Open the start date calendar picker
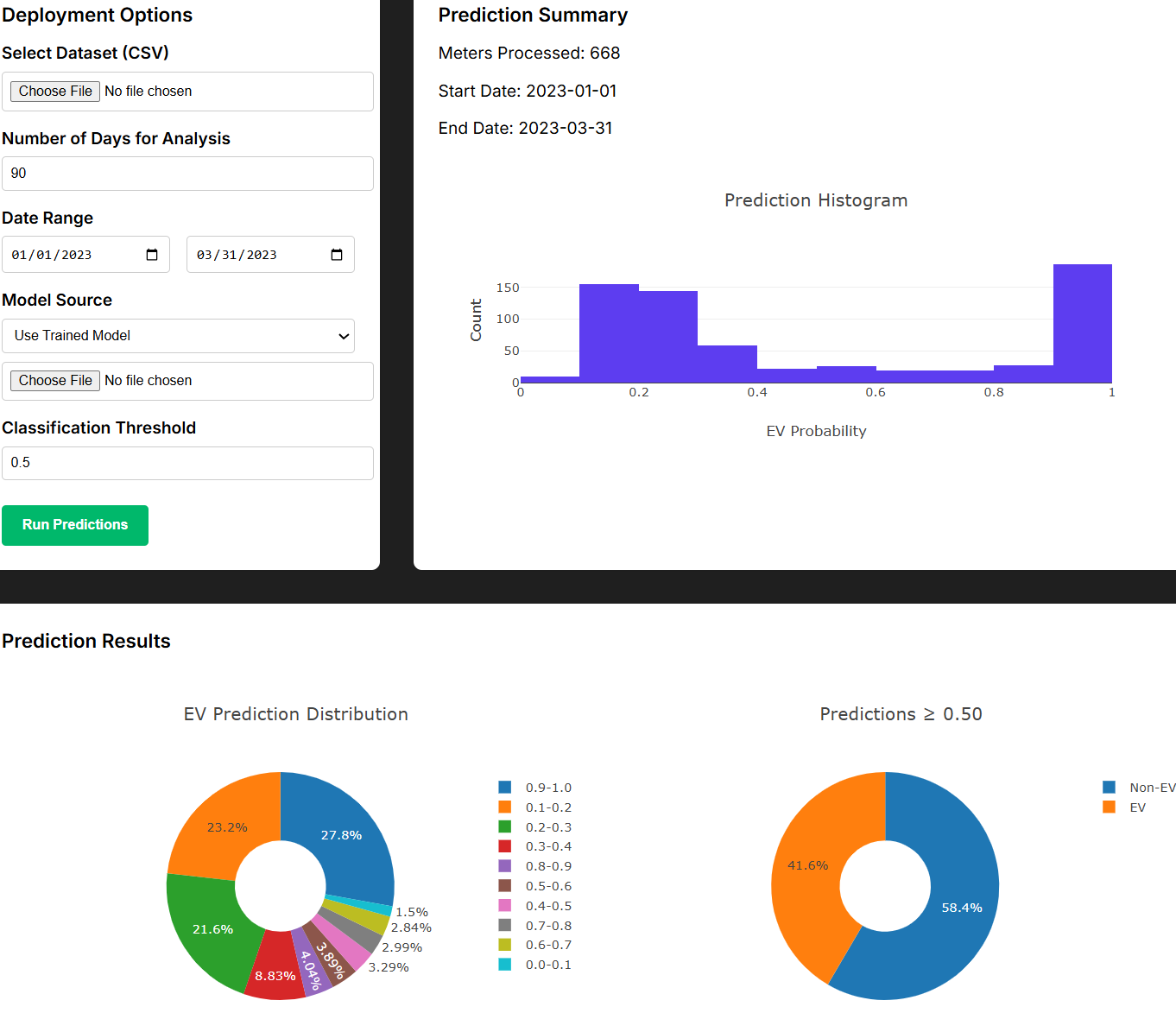This screenshot has height=1032, width=1176. 152,254
